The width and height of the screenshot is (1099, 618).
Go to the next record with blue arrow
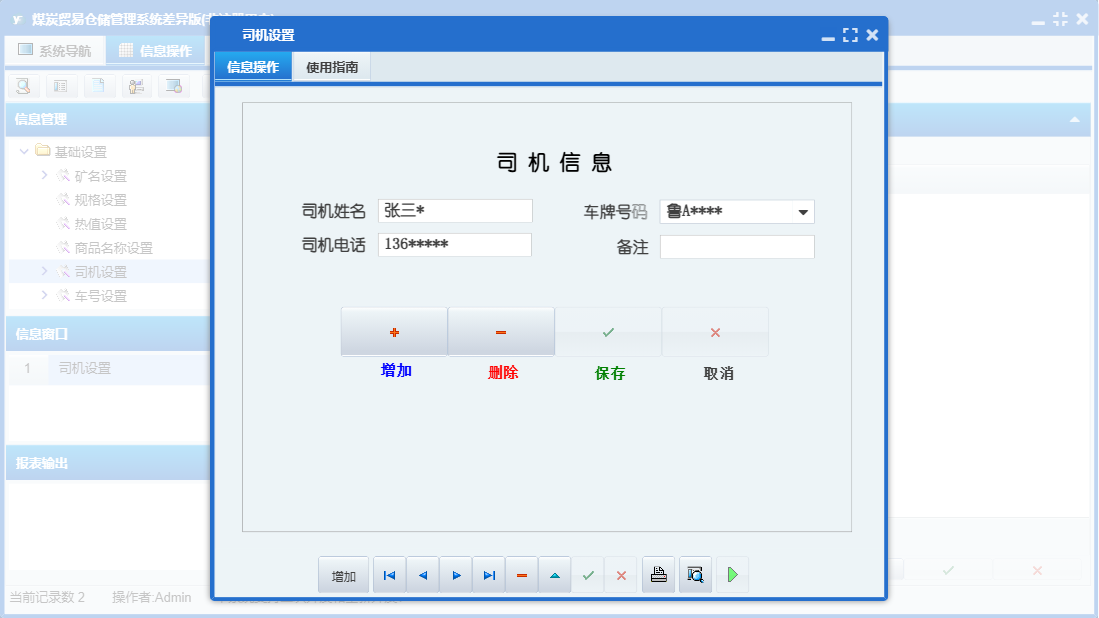point(455,574)
